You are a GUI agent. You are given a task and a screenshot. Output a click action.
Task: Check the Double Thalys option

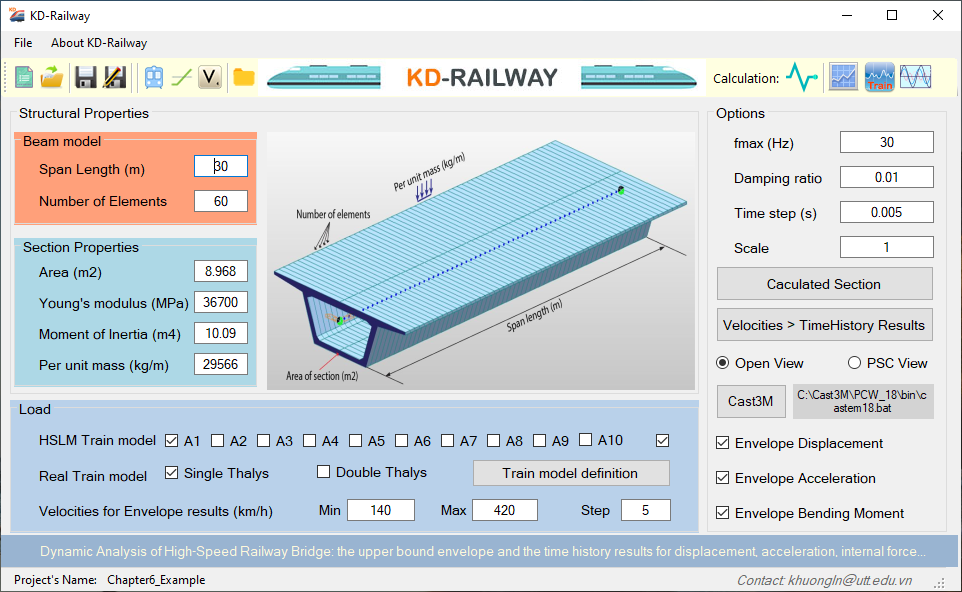click(323, 472)
